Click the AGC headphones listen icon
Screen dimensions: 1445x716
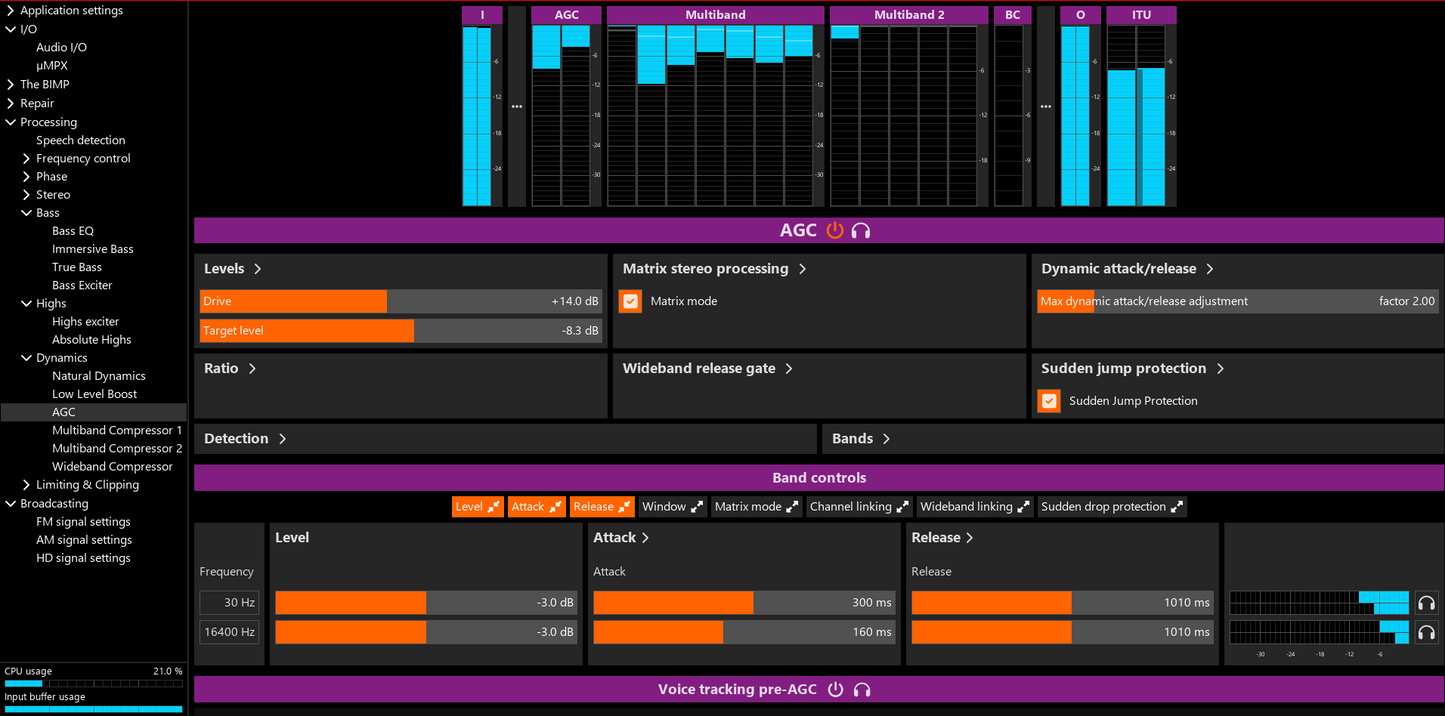(x=861, y=231)
